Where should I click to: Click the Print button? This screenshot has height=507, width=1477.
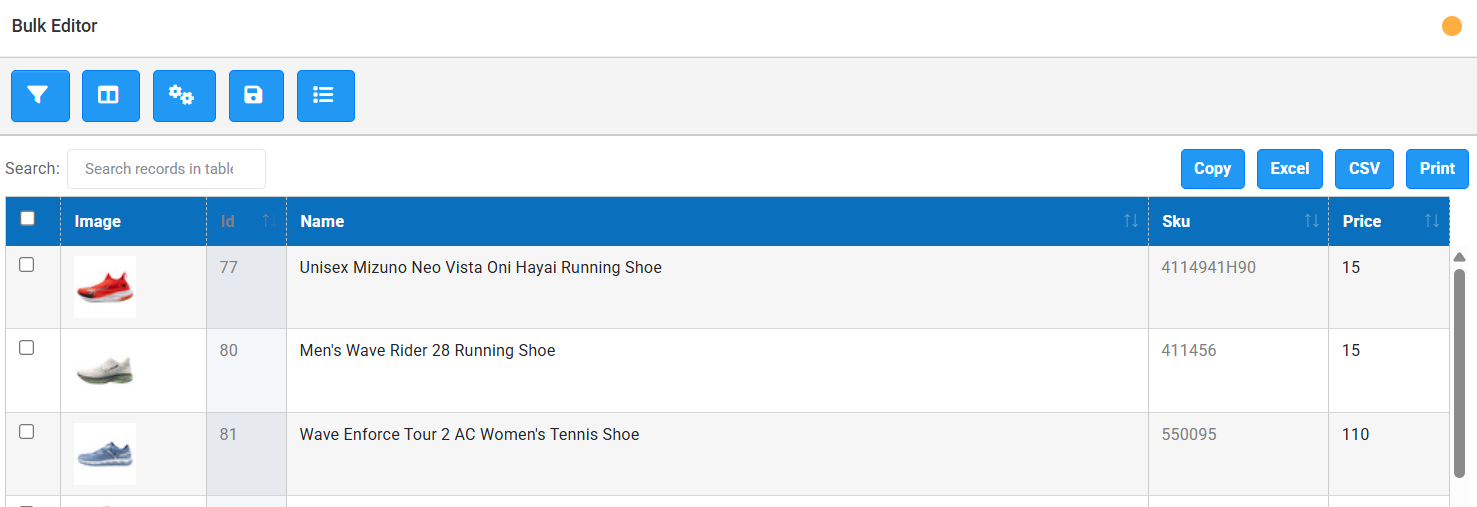coord(1437,169)
